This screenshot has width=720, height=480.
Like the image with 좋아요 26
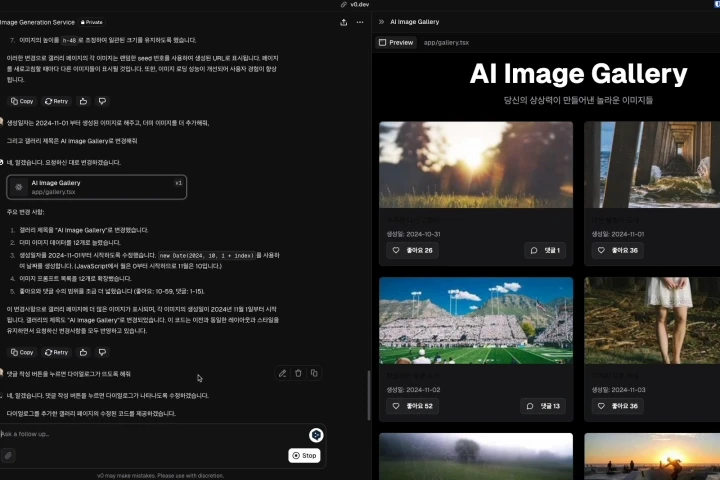tap(412, 250)
